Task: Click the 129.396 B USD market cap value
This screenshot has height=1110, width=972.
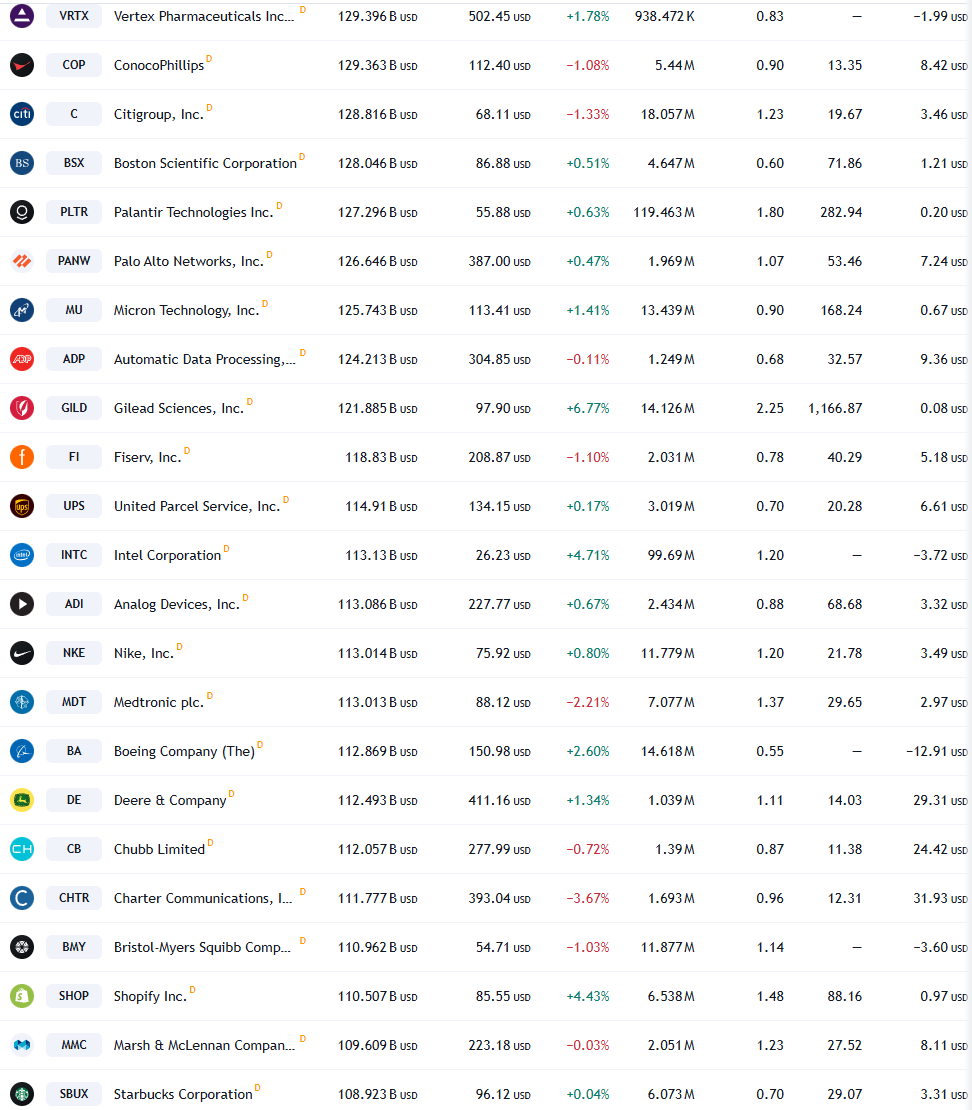Action: tap(377, 16)
